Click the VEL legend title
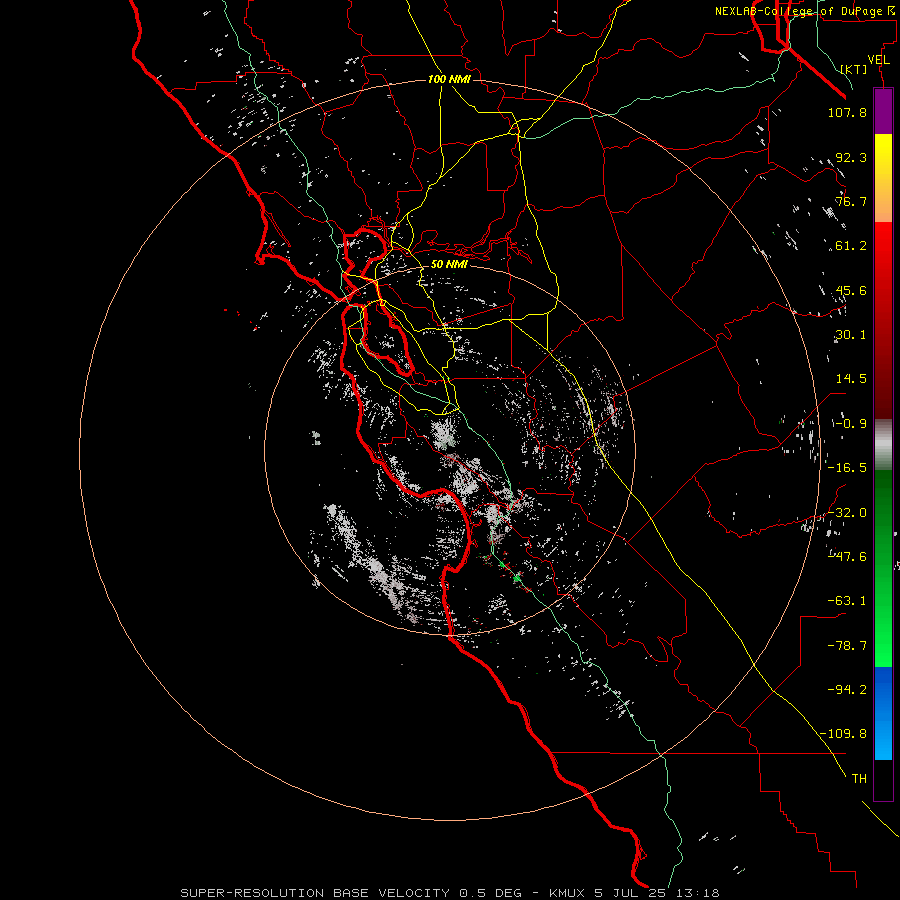Viewport: 900px width, 900px height. click(878, 60)
